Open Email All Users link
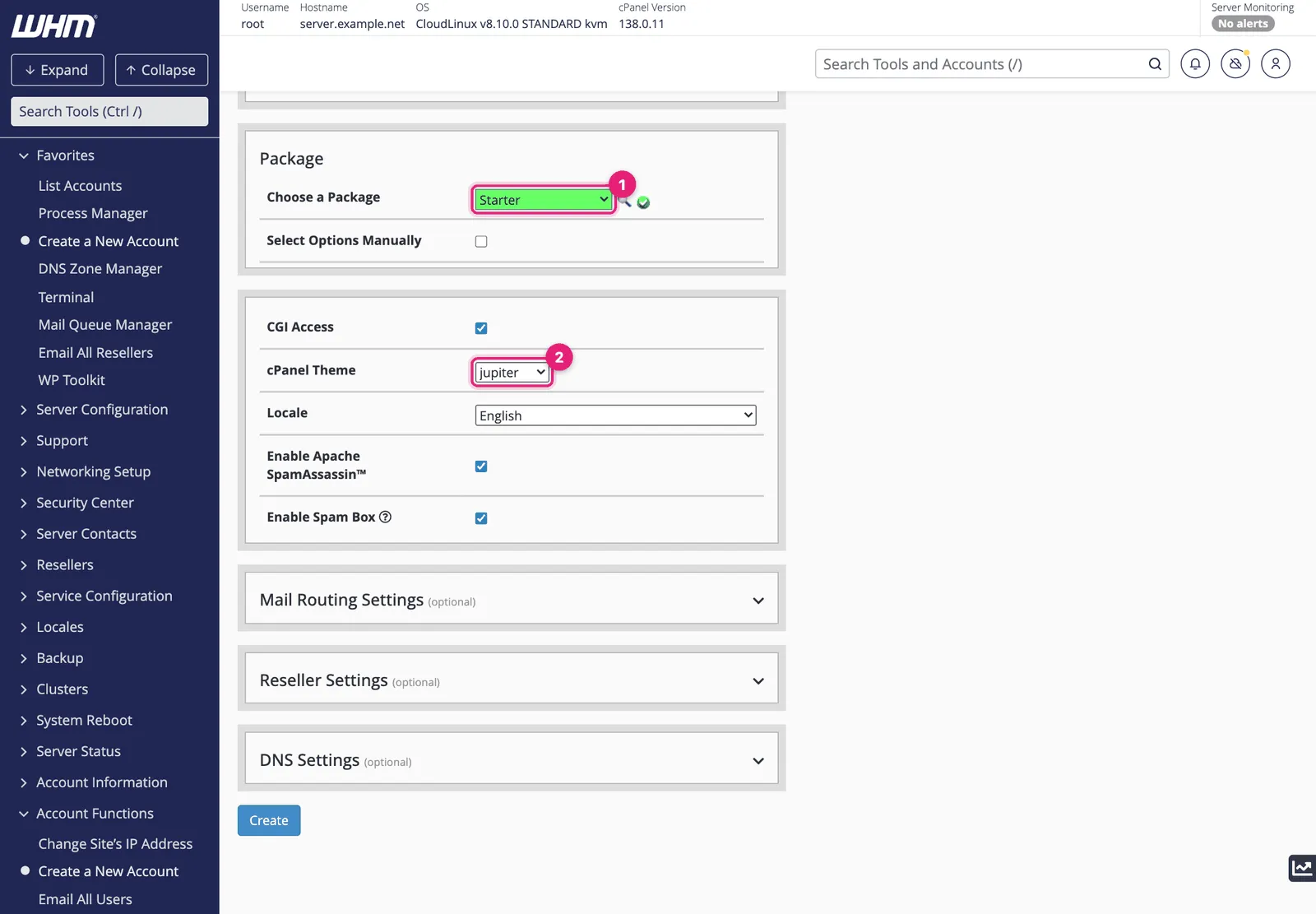The image size is (1316, 914). tap(85, 900)
